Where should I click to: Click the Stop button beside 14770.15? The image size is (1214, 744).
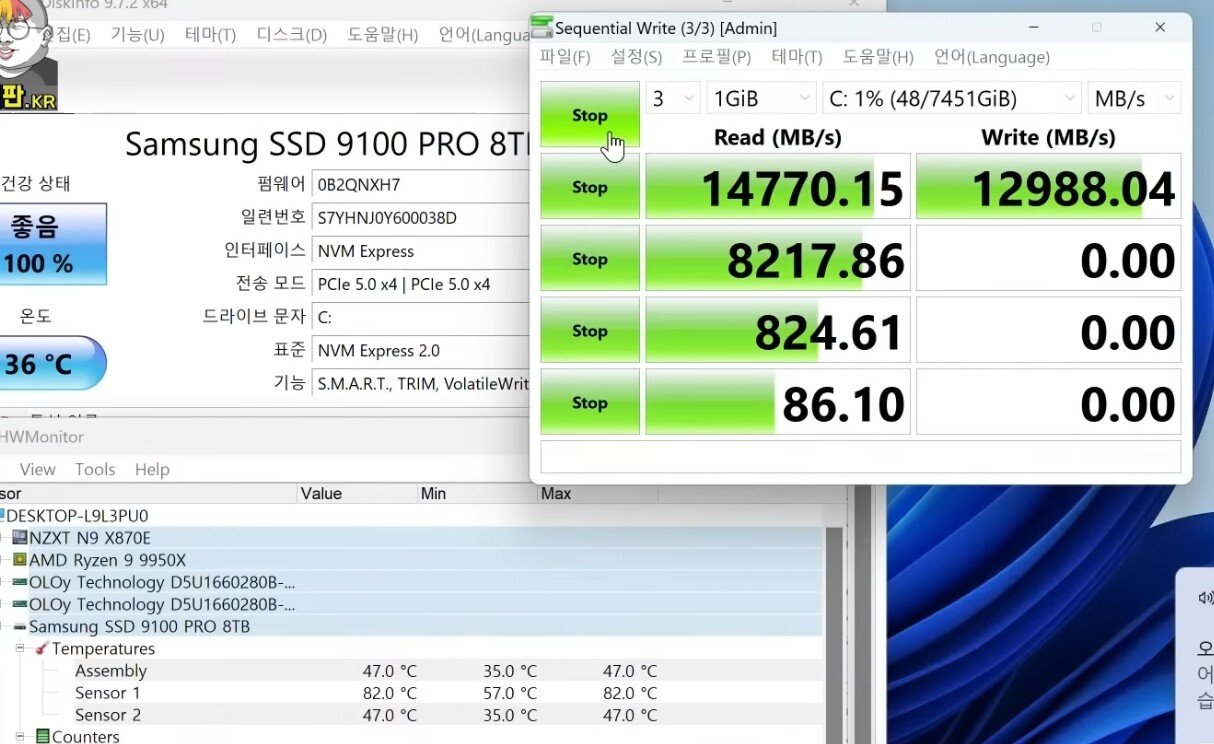pos(590,186)
